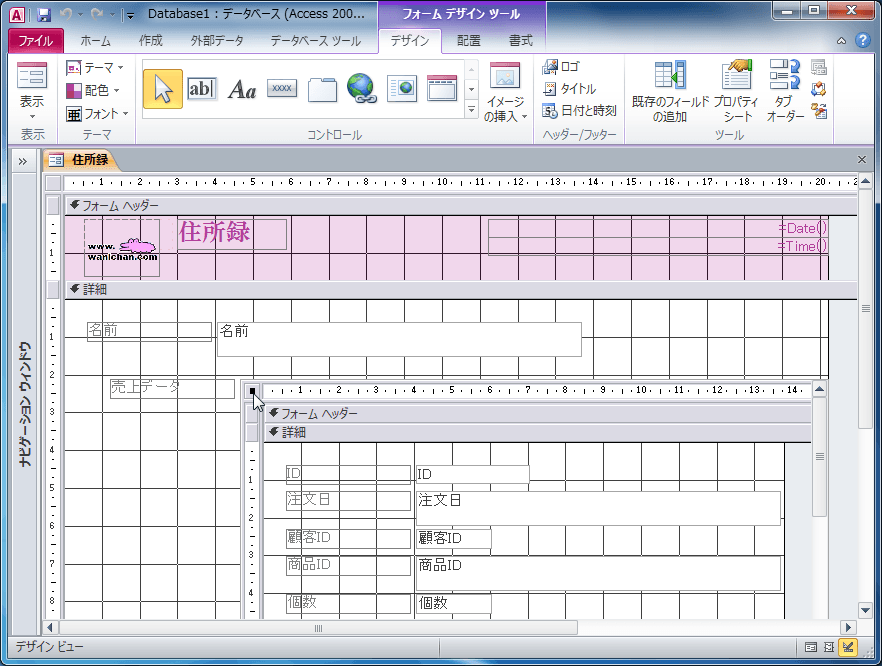Select the subform フォーム ヘッダー section bar

(x=537, y=414)
